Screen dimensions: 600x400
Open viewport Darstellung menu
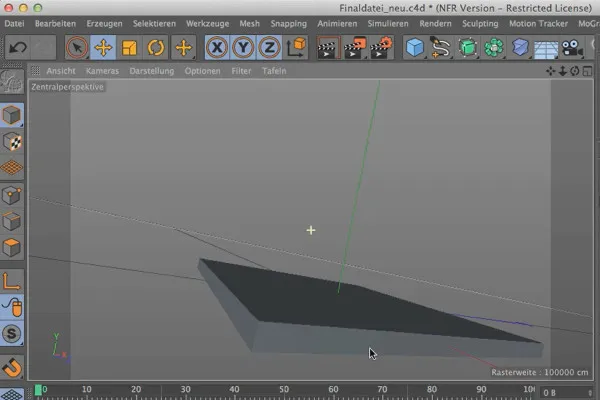(x=152, y=71)
